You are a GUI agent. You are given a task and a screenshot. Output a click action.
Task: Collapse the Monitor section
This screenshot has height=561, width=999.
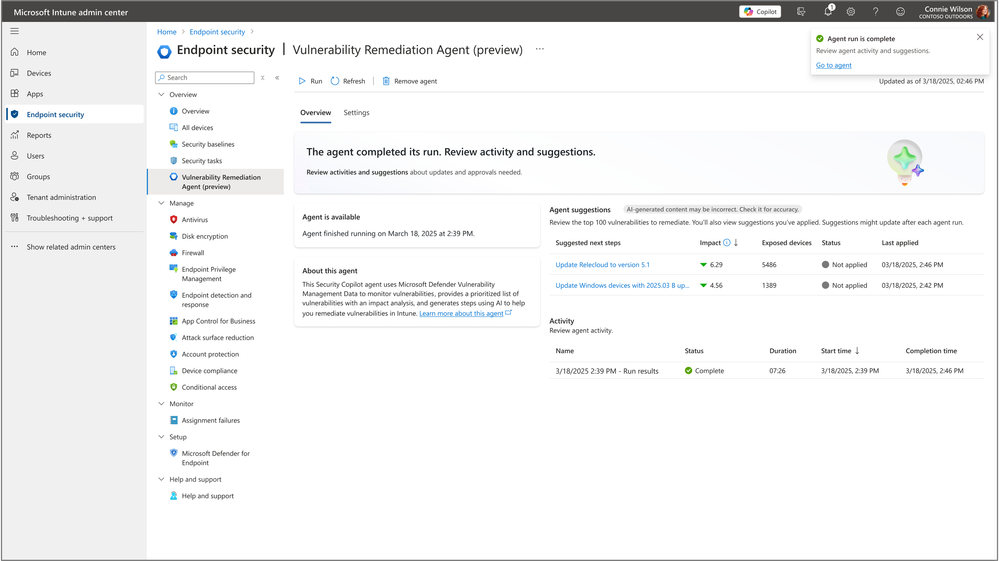[161, 404]
